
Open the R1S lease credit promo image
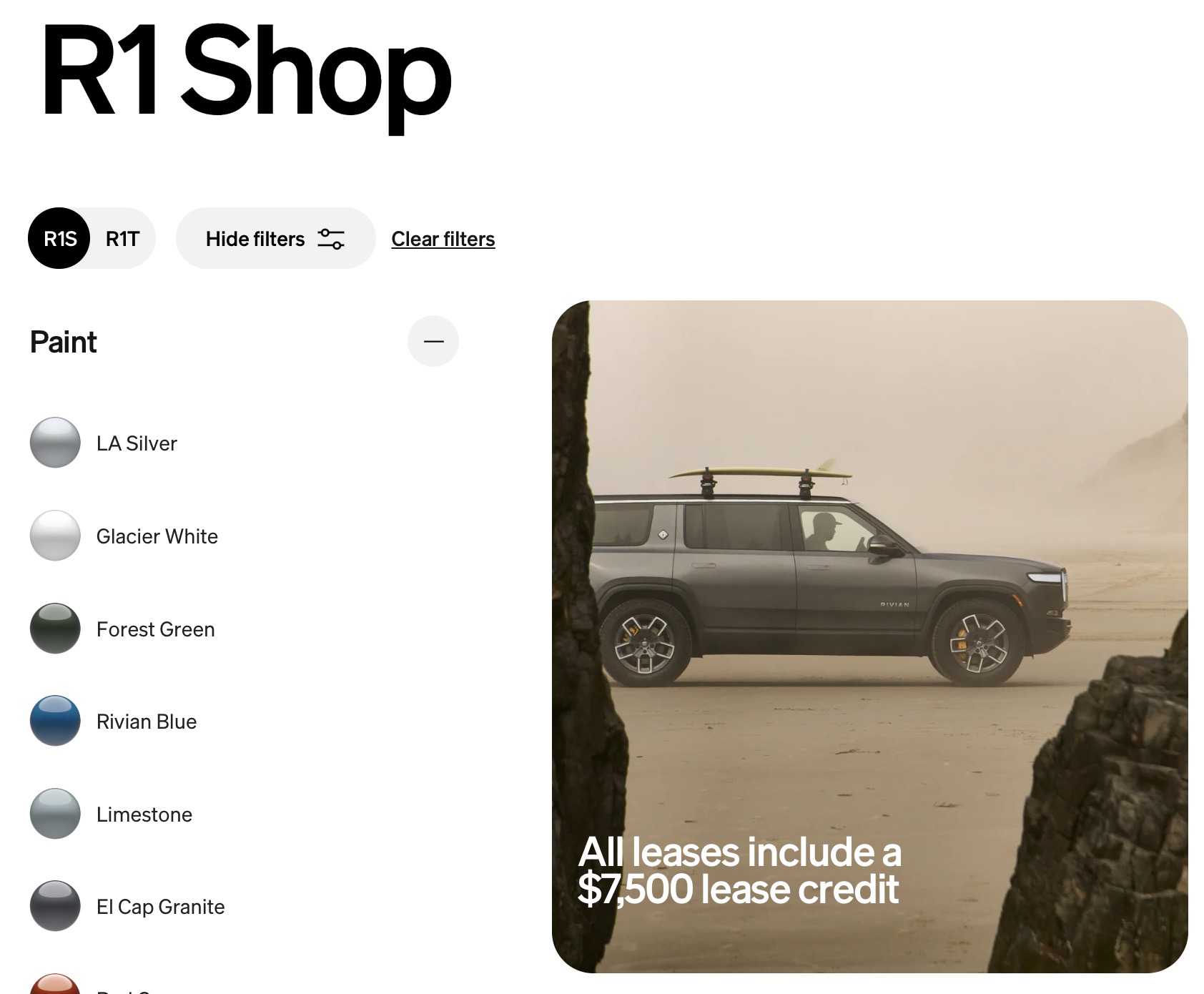(870, 636)
